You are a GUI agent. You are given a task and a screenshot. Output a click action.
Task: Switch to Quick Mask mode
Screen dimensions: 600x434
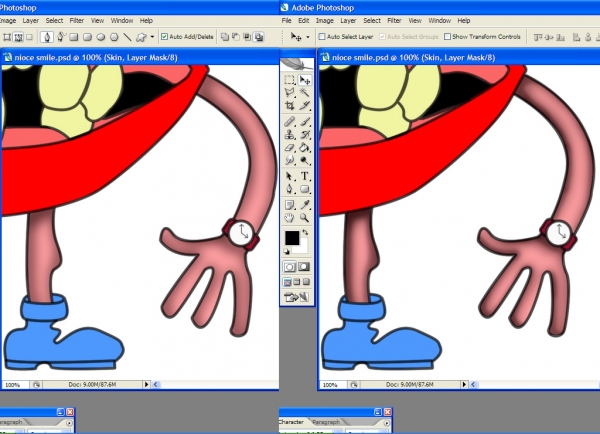(x=304, y=267)
